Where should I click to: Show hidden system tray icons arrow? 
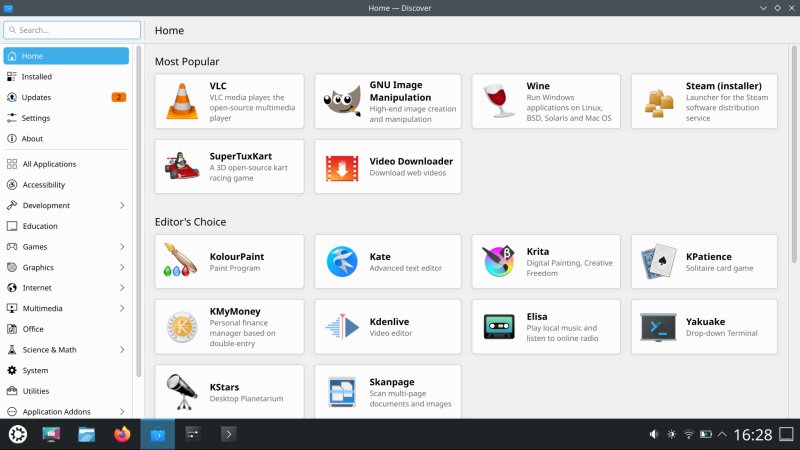click(x=722, y=434)
